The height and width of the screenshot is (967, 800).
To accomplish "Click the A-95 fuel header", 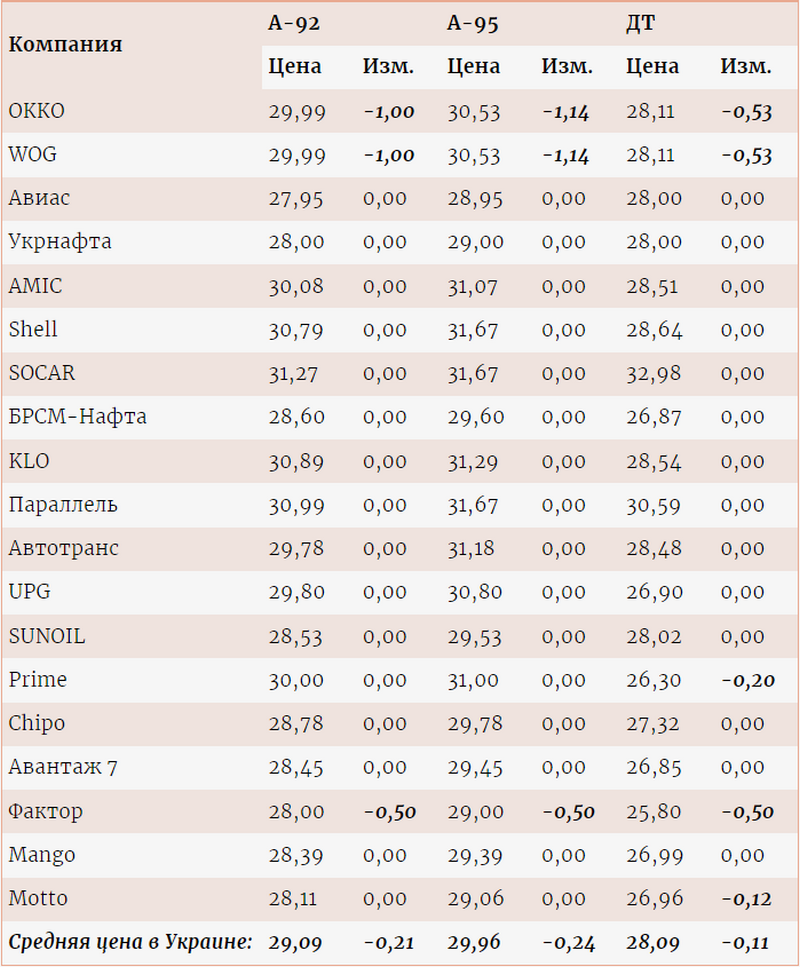I will (x=473, y=24).
